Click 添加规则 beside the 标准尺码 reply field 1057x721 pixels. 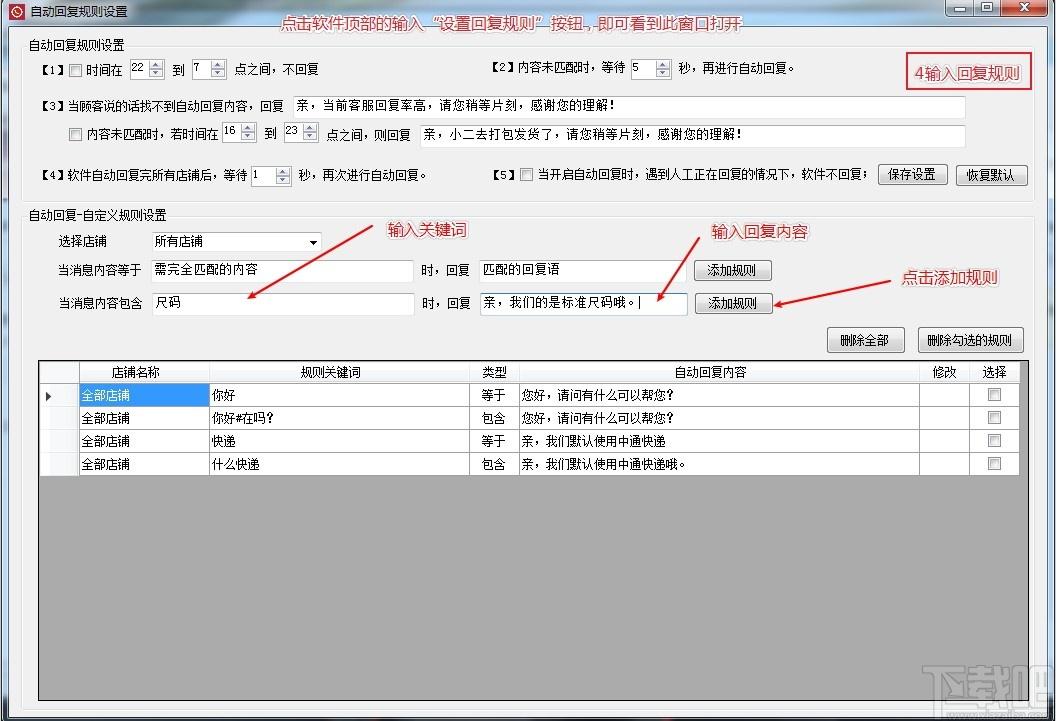tap(733, 304)
